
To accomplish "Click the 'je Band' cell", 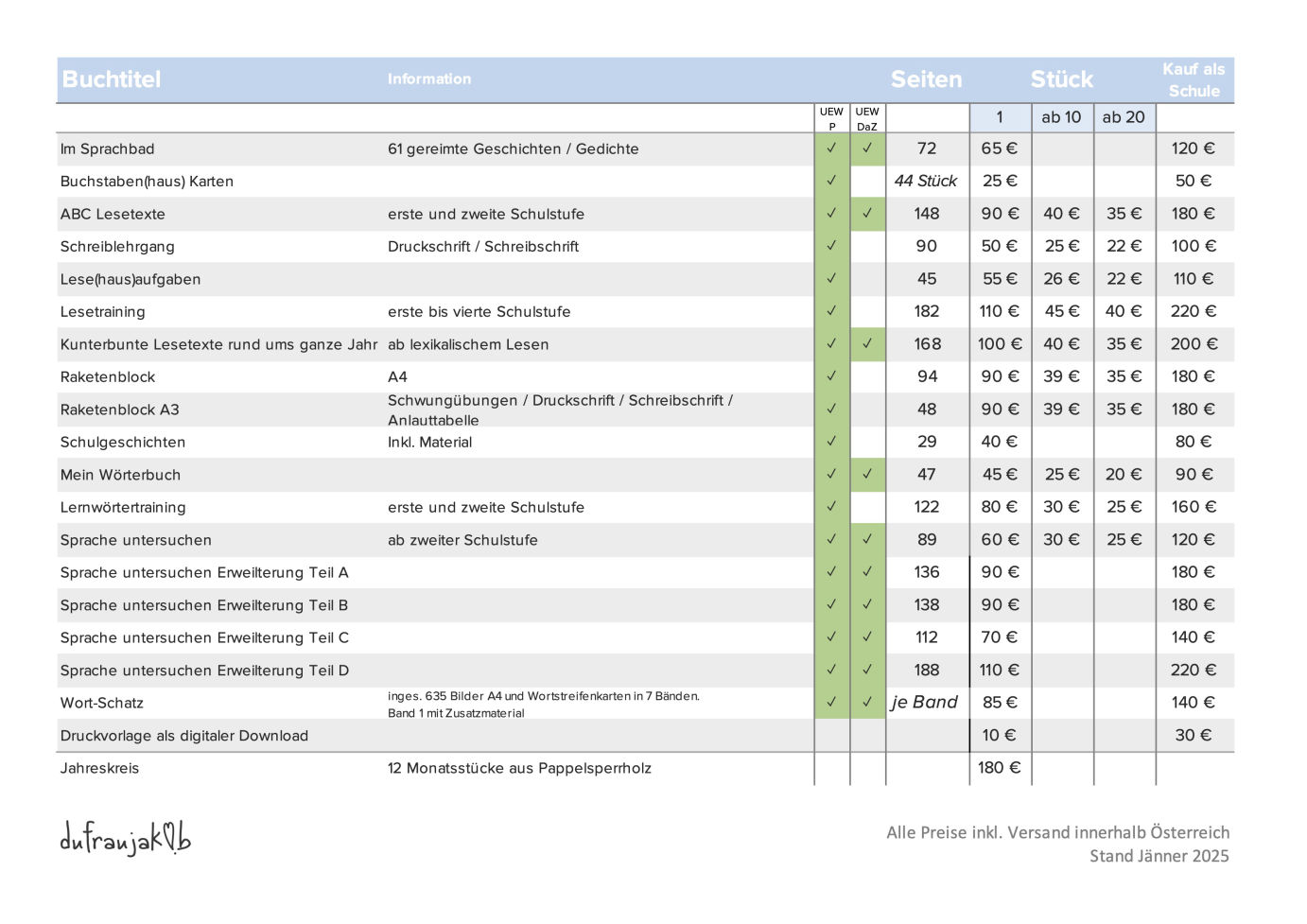I will click(925, 703).
